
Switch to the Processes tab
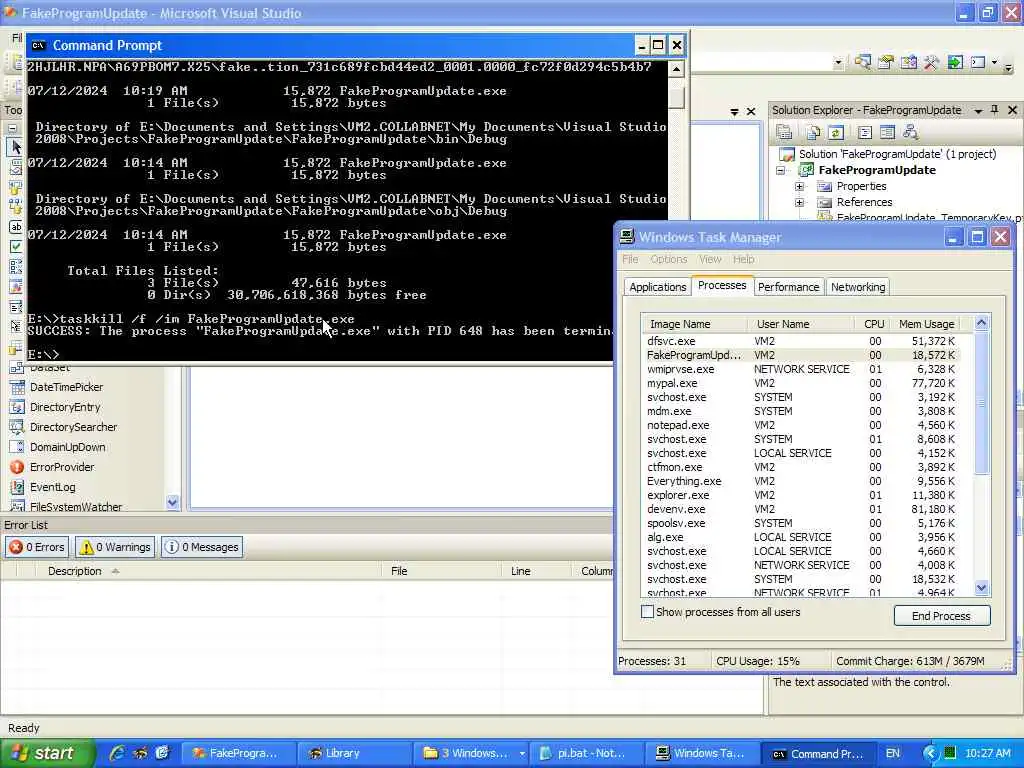[x=722, y=285]
